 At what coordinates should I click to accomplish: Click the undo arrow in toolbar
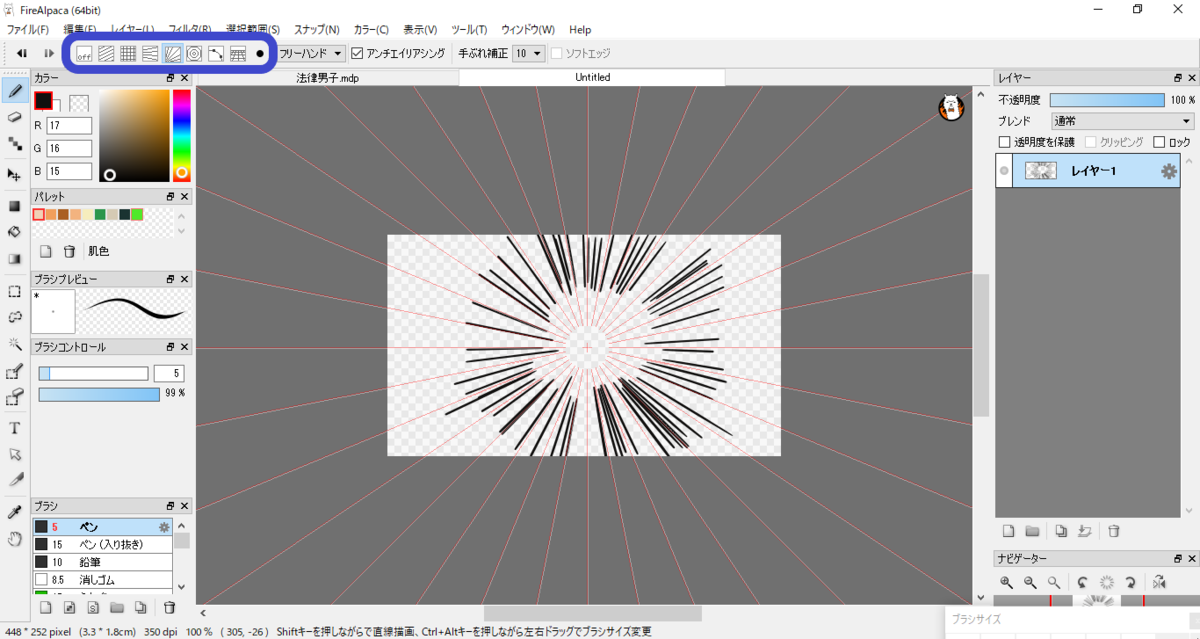click(x=22, y=53)
